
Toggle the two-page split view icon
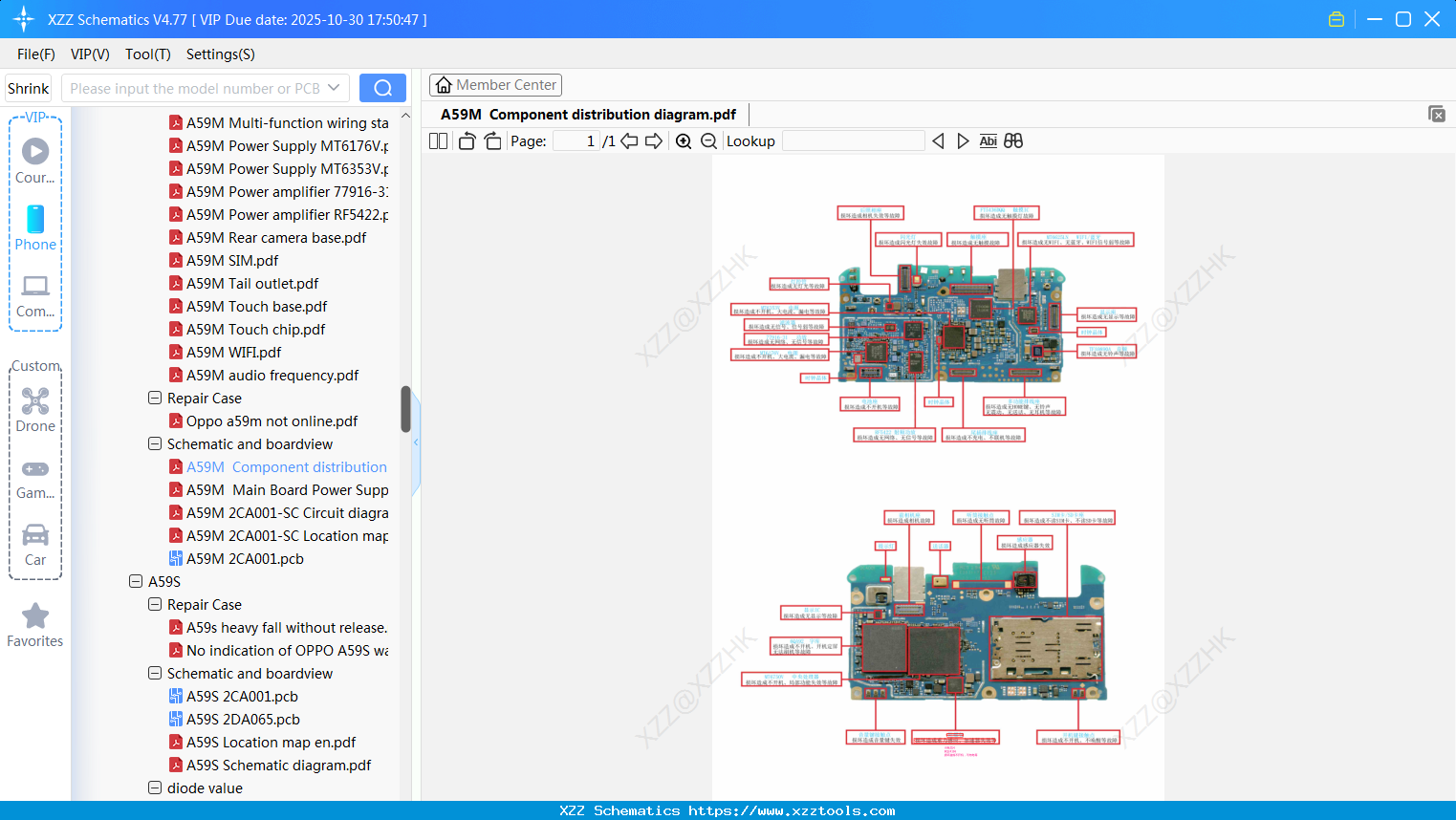(438, 140)
